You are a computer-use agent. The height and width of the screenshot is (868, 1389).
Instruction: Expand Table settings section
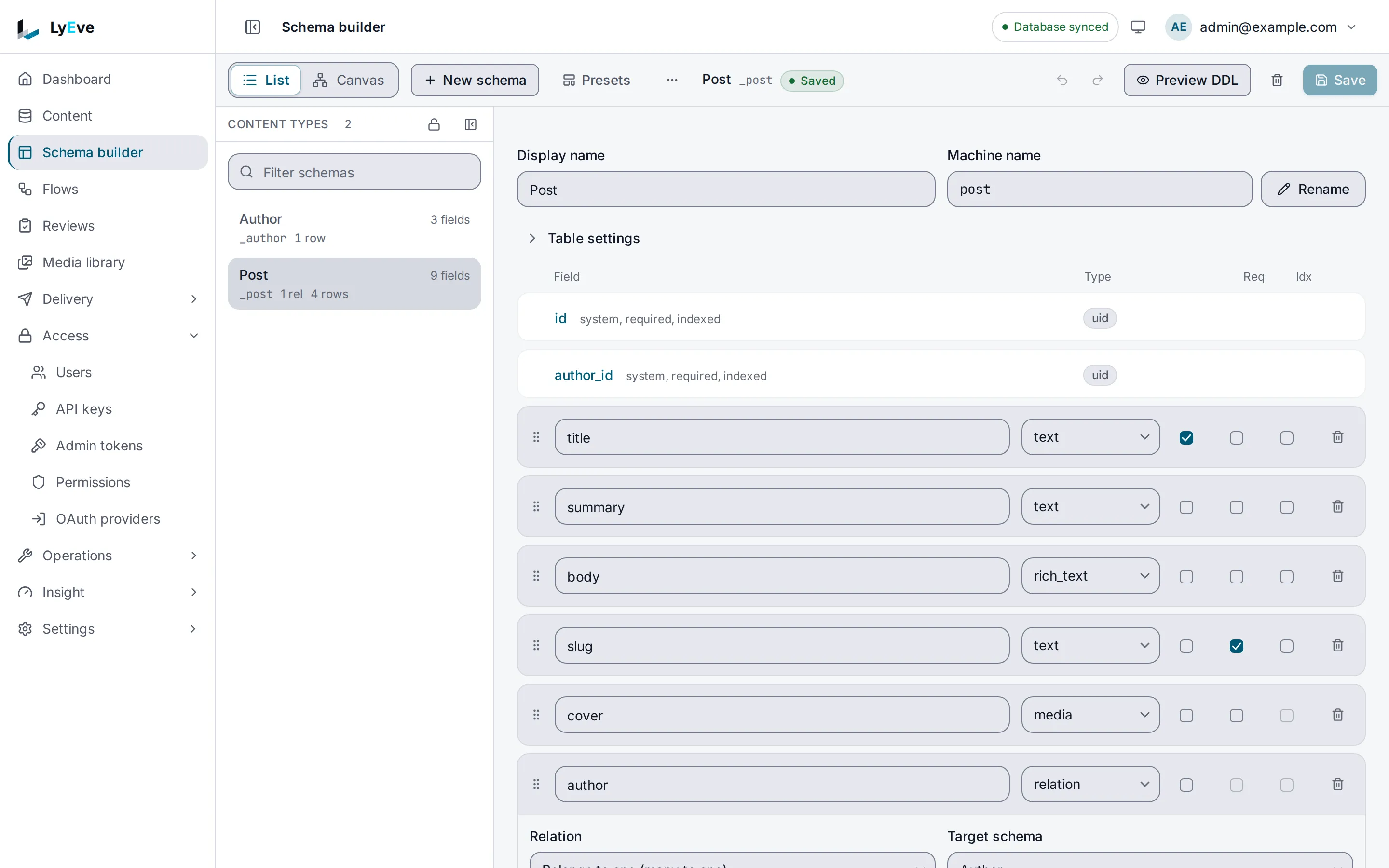585,238
